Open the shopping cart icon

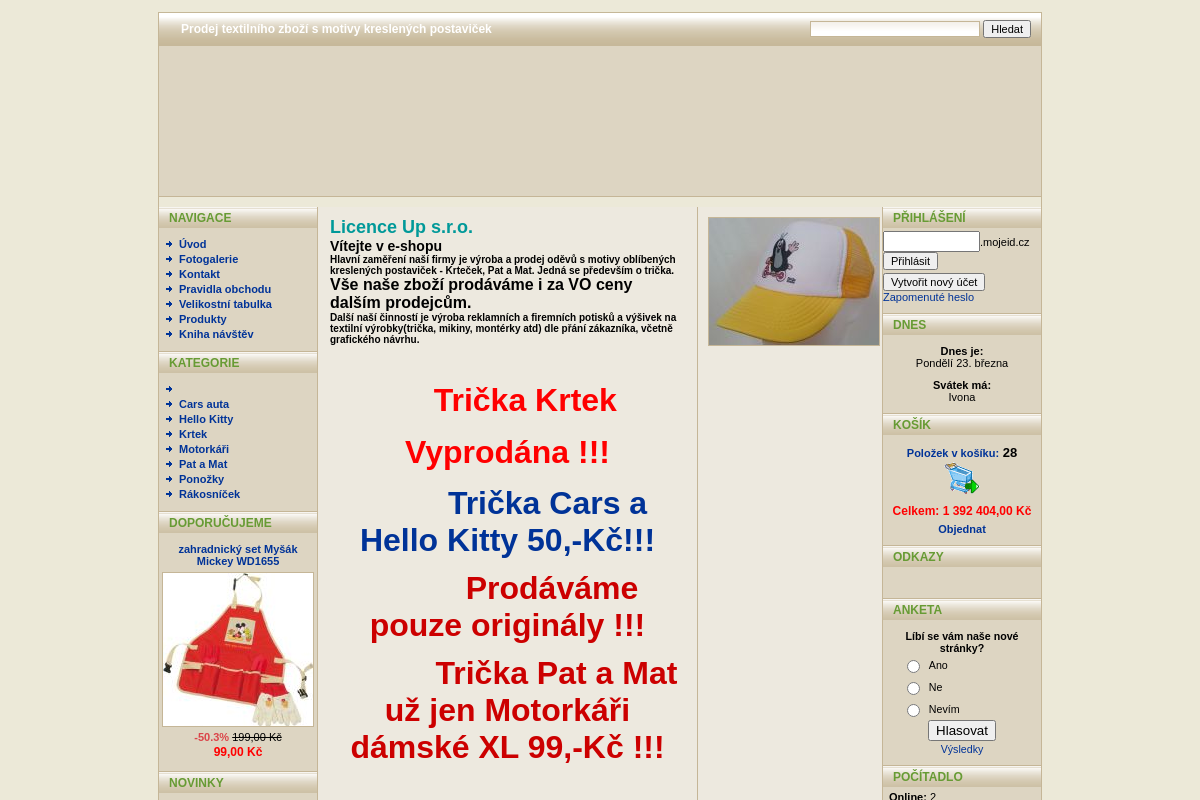962,479
